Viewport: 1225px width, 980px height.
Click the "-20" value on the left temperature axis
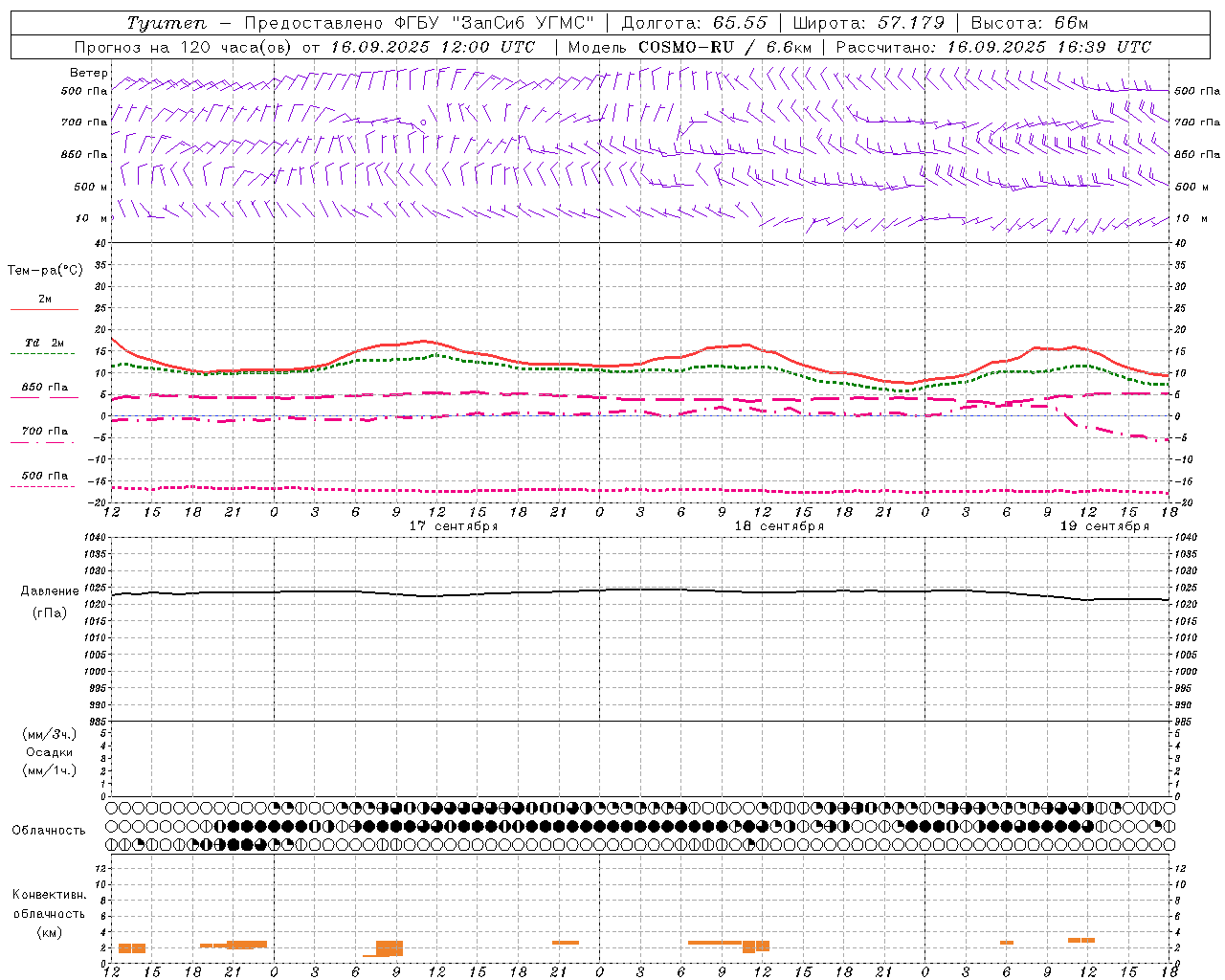pyautogui.click(x=97, y=502)
